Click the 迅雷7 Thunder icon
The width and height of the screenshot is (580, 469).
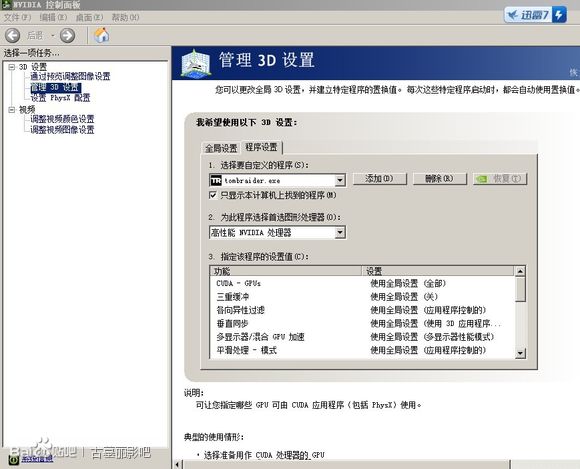point(535,15)
